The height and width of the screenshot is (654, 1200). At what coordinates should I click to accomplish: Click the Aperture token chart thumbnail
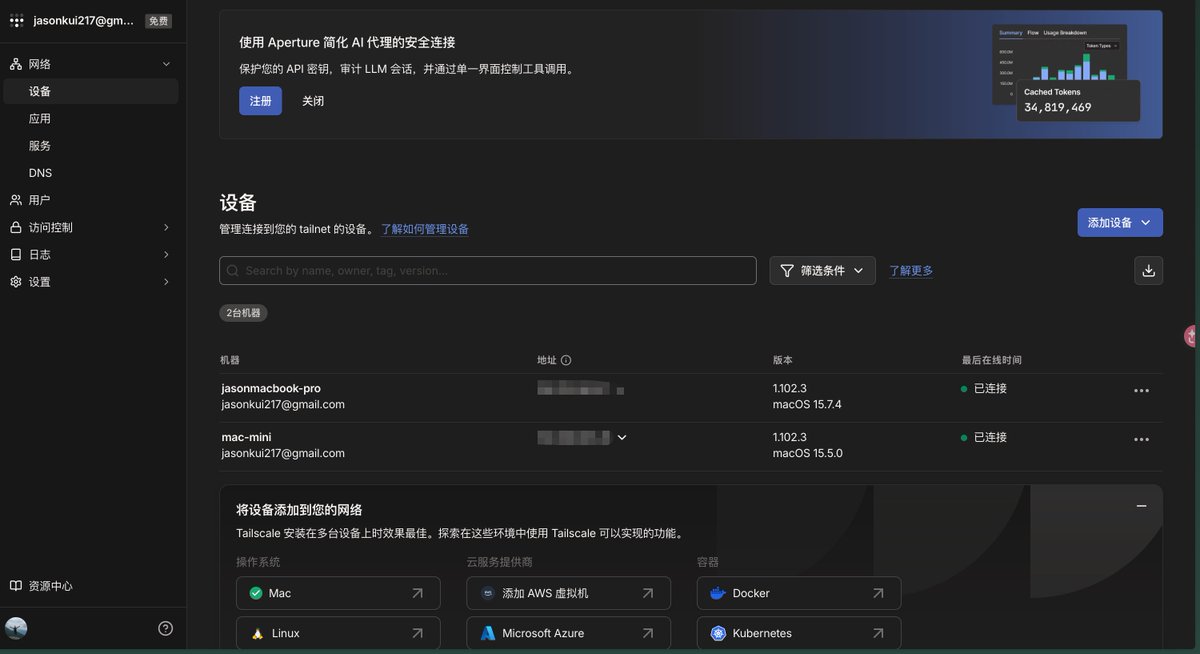click(1066, 73)
